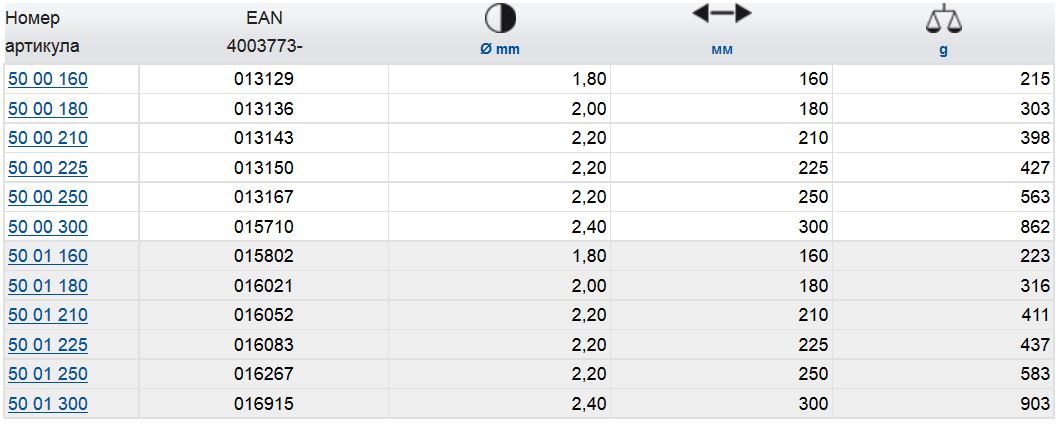The height and width of the screenshot is (424, 1062).
Task: Click the weight scales icon
Action: 942,19
